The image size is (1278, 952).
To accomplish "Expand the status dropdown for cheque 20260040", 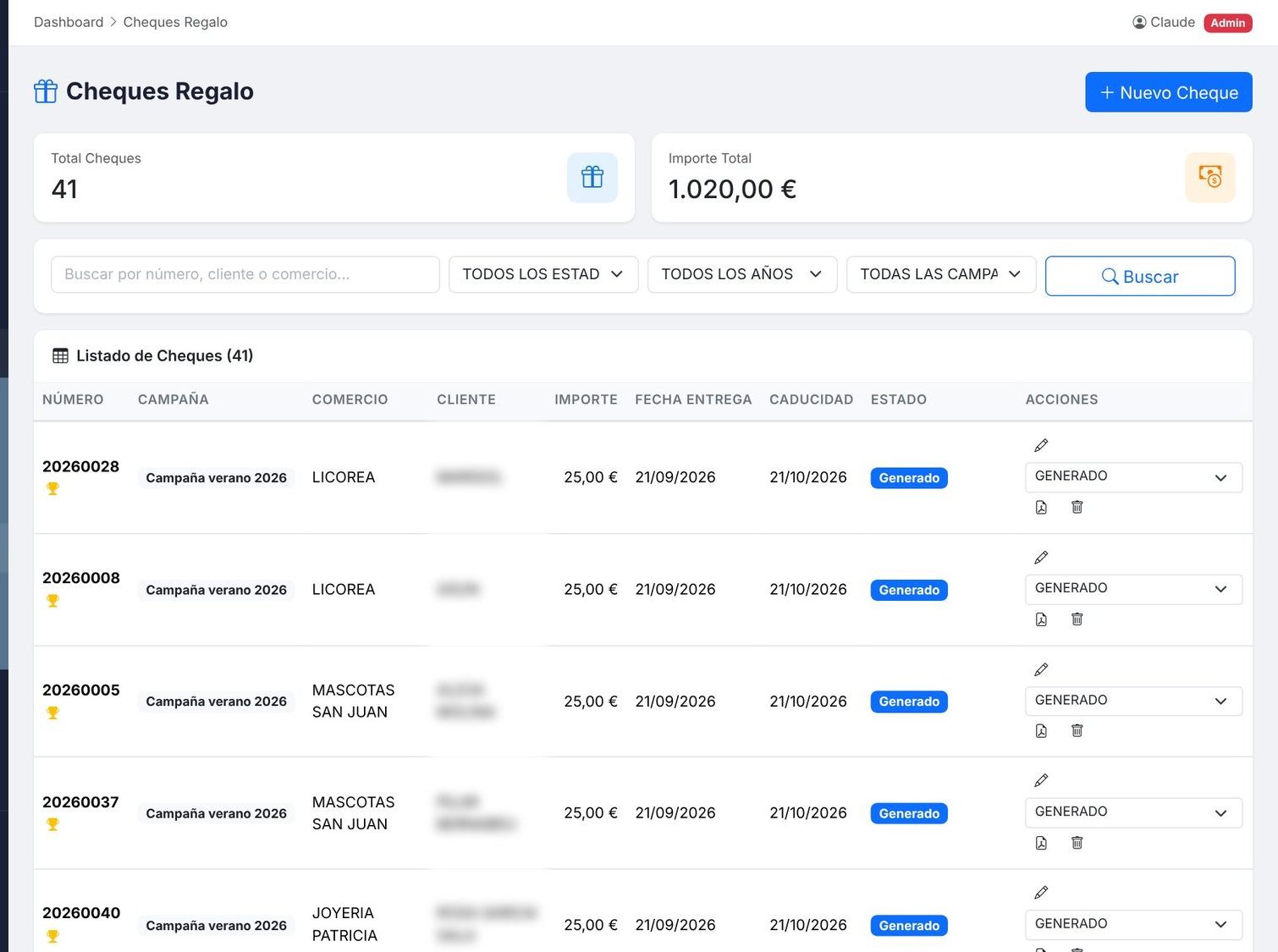I will click(x=1134, y=925).
